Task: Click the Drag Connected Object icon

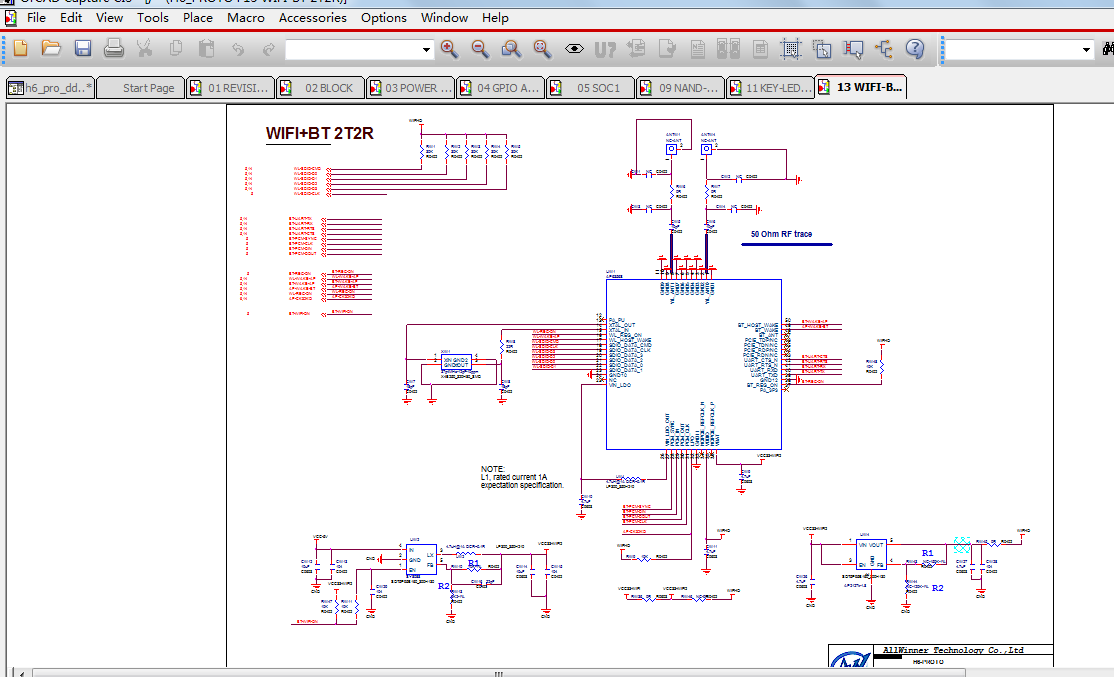Action: (853, 48)
